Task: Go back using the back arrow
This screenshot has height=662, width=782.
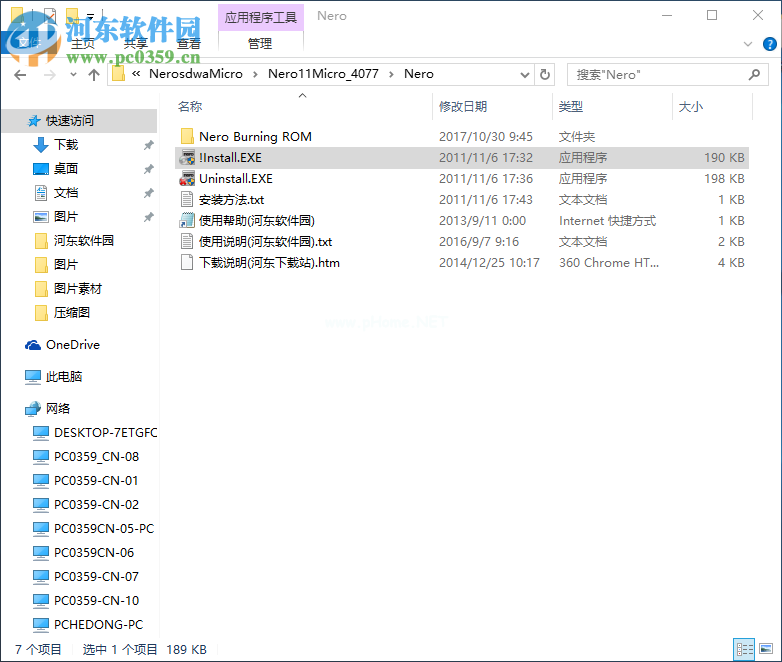Action: point(20,75)
